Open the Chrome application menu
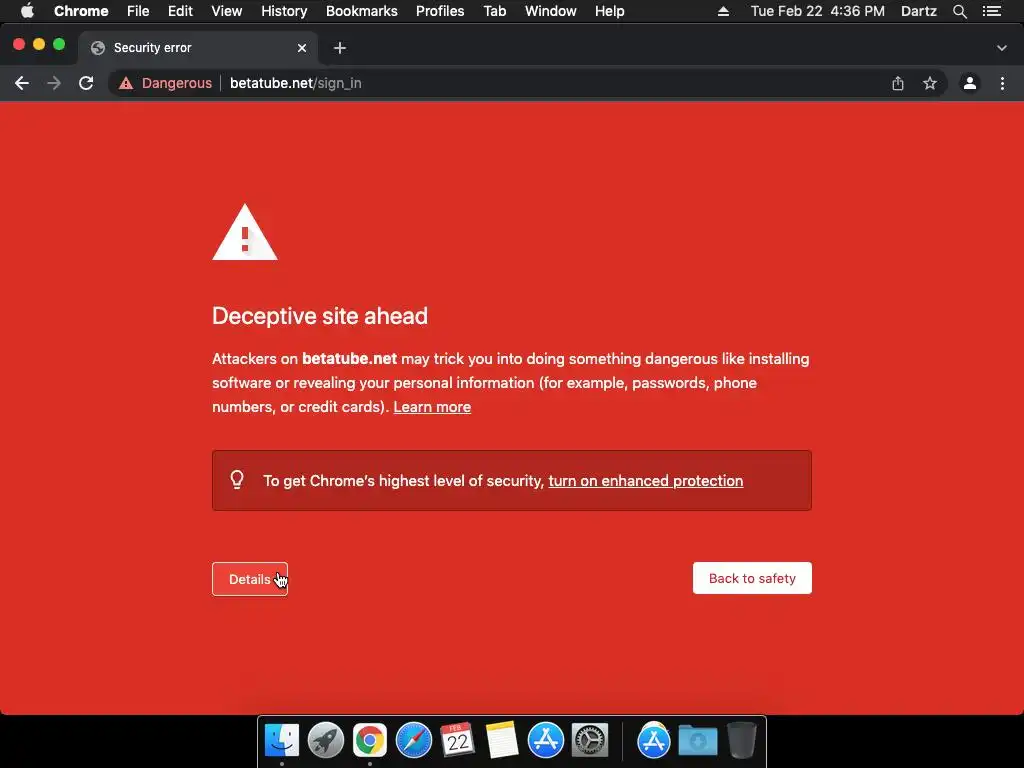Screen dimensions: 1024x768 coord(81,11)
